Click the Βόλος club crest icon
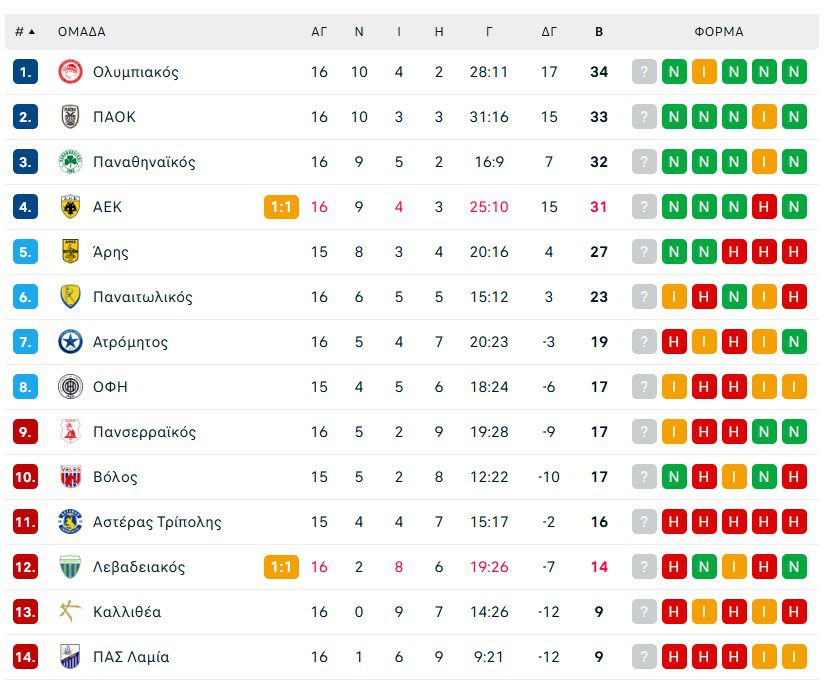This screenshot has width=828, height=688. (70, 477)
